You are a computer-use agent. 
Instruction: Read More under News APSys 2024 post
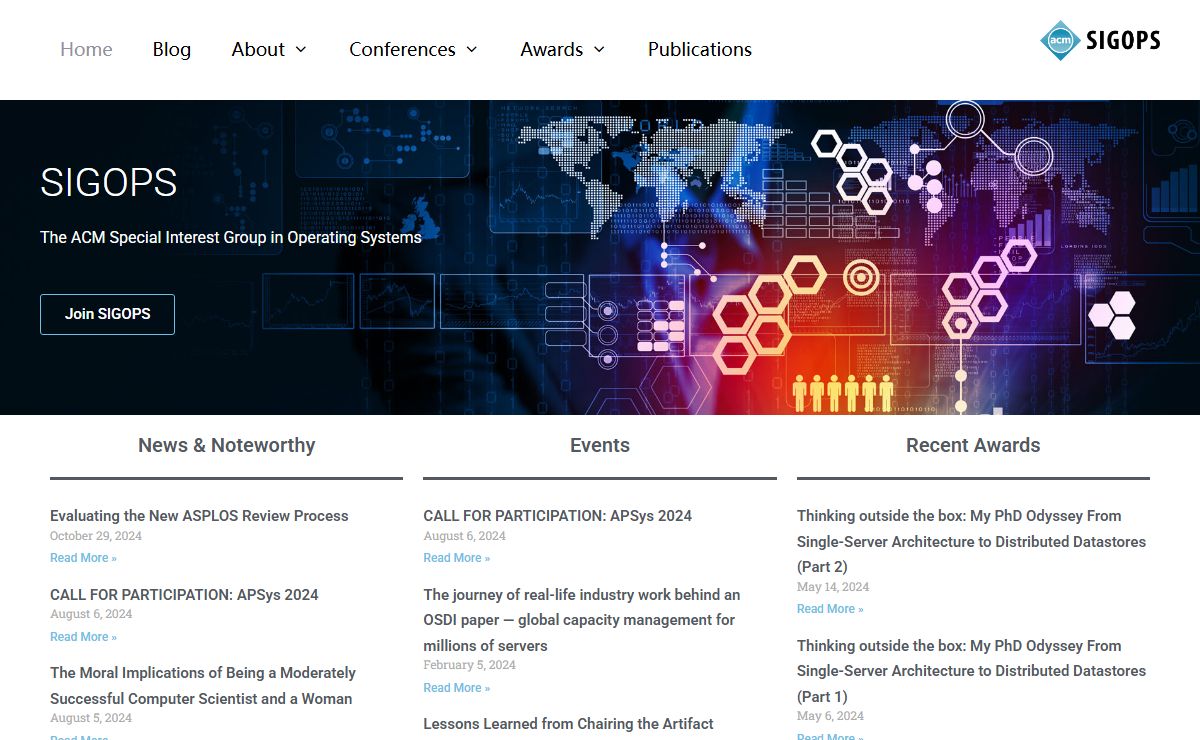click(x=83, y=637)
